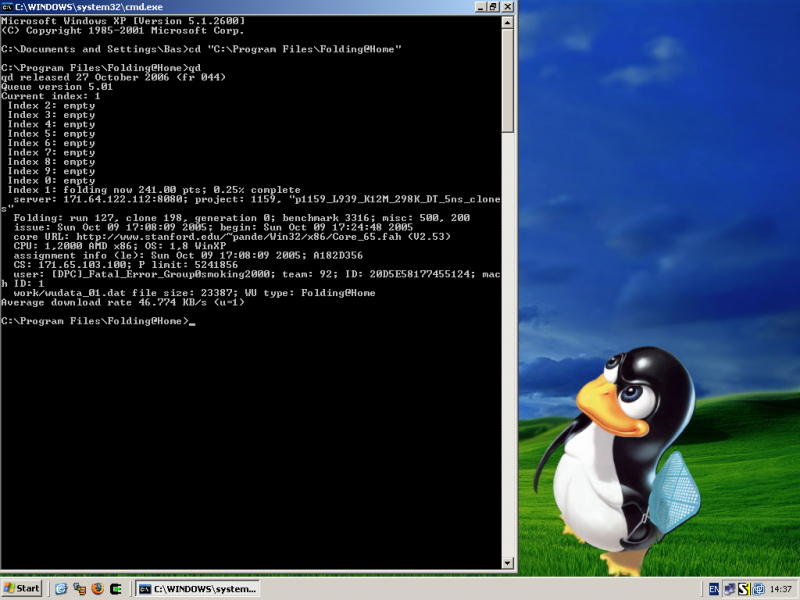Minimize the cmd.exe window
Screen dimensions: 800x600
pyautogui.click(x=480, y=7)
